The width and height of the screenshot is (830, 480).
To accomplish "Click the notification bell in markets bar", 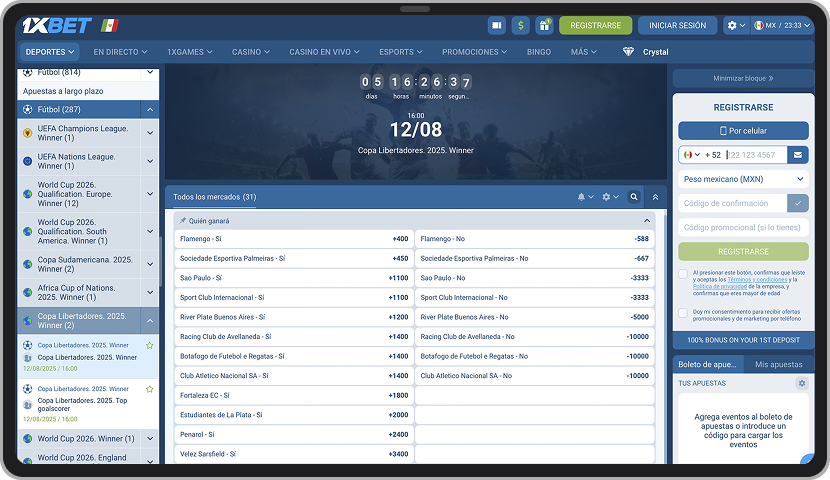I will click(x=581, y=197).
